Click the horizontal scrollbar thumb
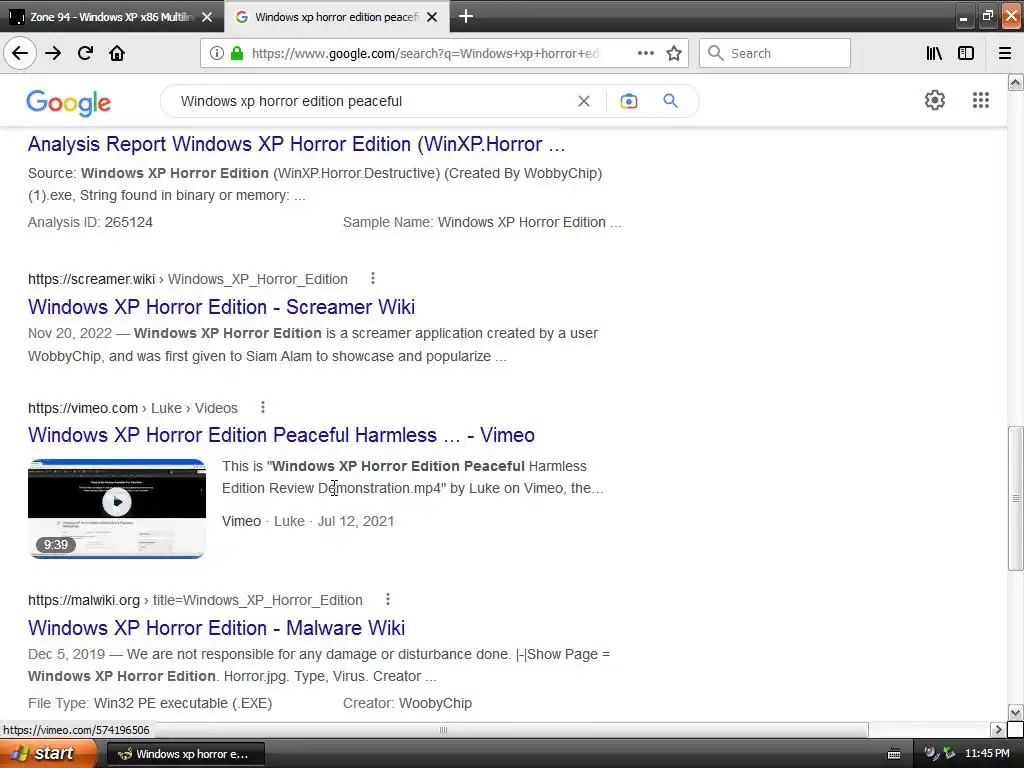 coord(443,729)
